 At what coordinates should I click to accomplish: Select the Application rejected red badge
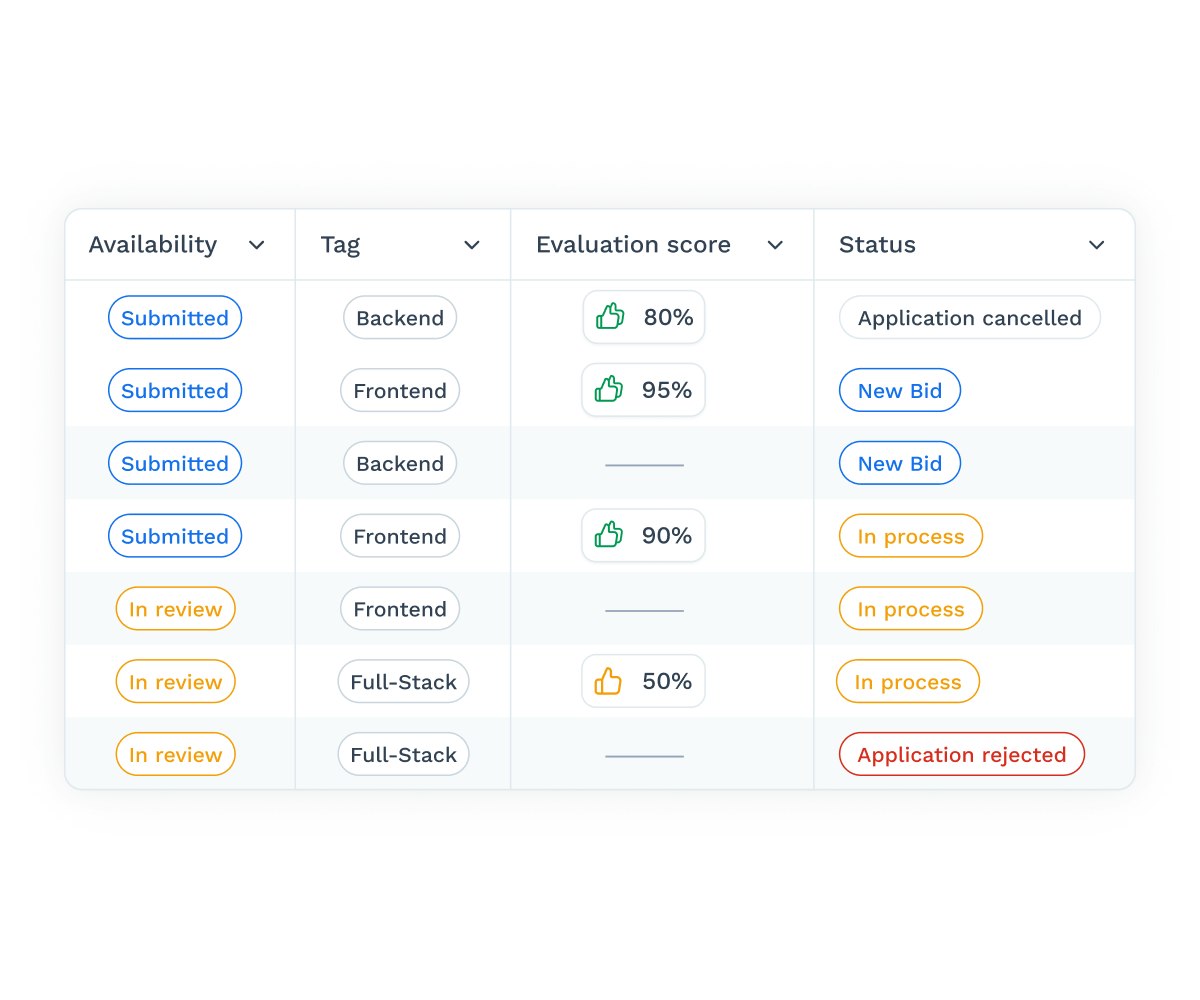click(961, 755)
